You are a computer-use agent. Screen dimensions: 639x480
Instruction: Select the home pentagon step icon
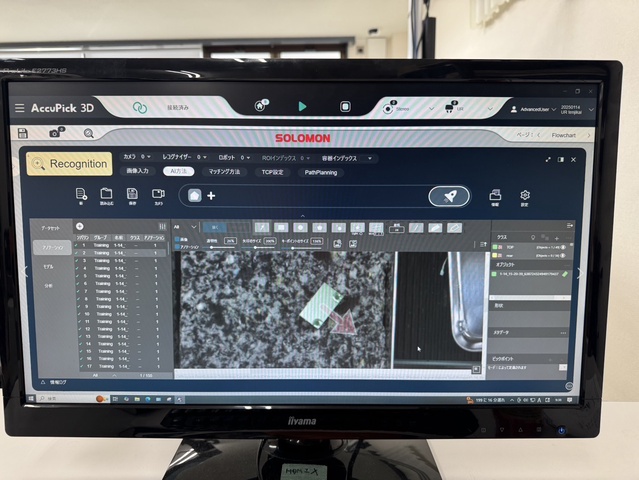[194, 196]
